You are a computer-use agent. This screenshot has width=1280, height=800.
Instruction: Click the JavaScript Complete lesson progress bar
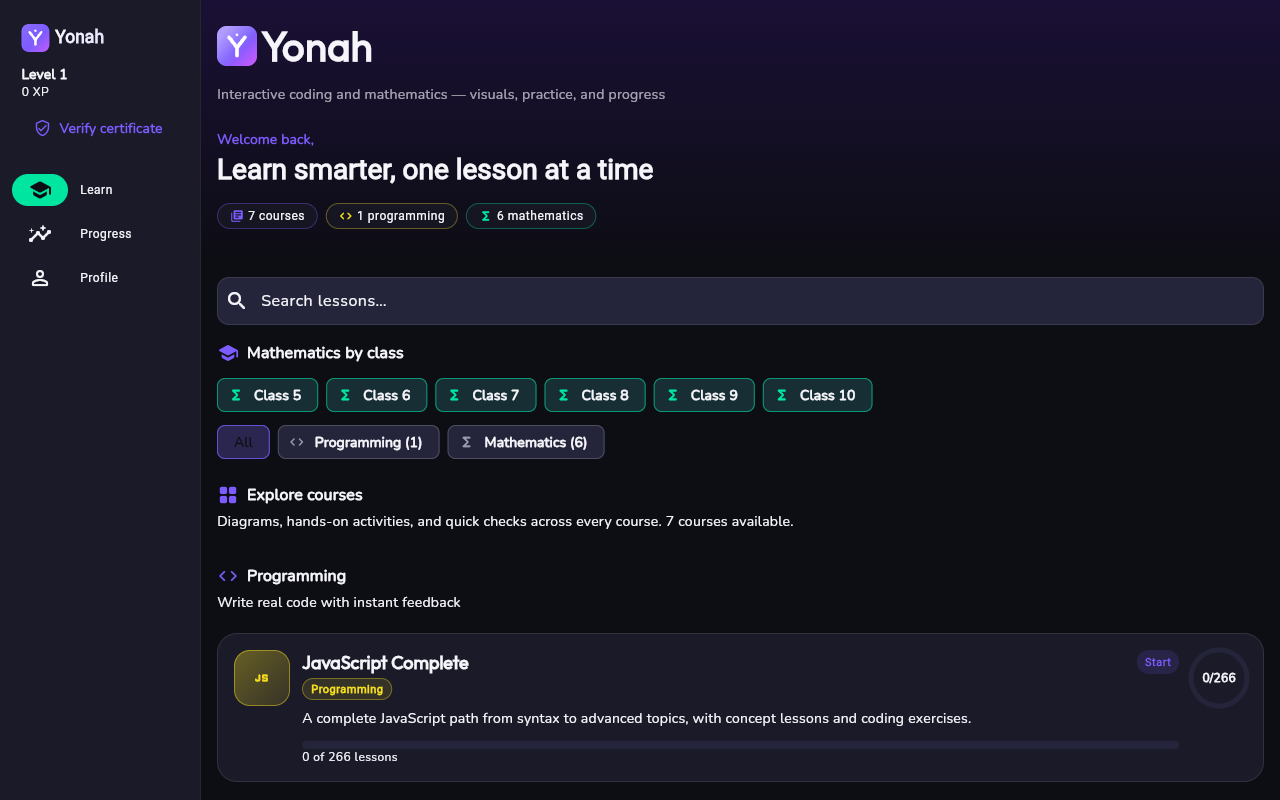point(740,744)
